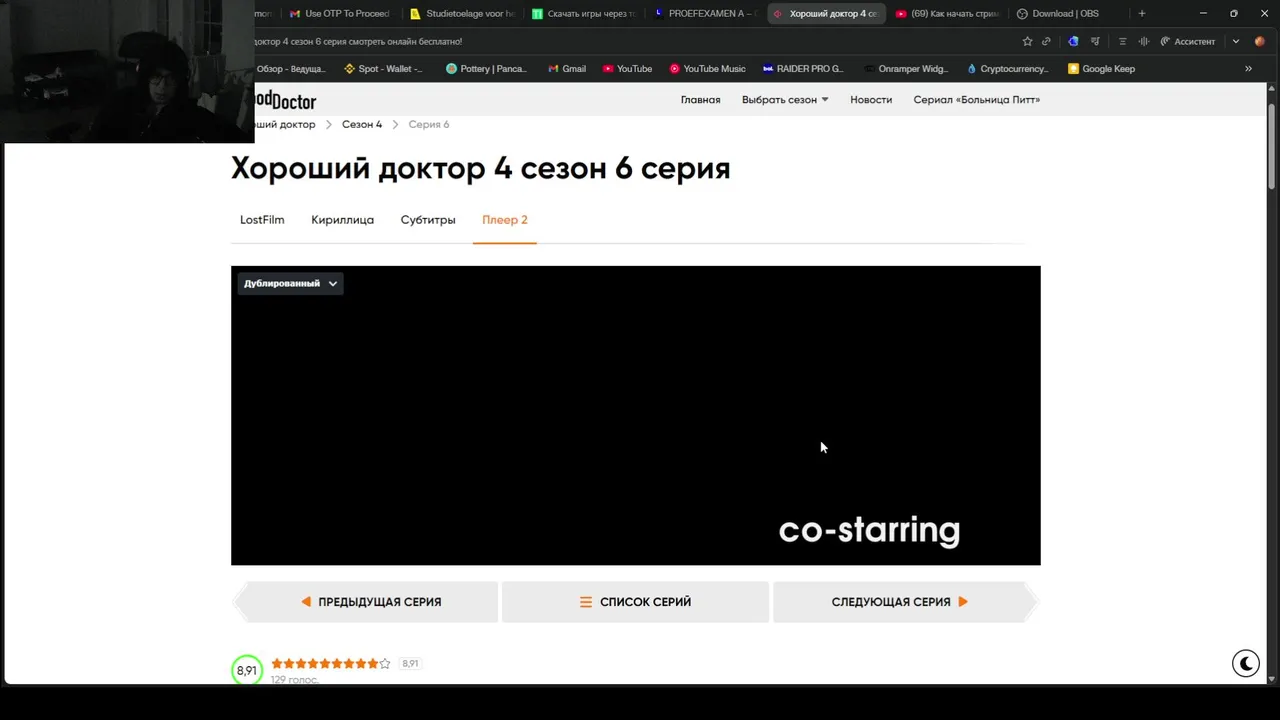Screen dimensions: 1280x720
Task: Switch to the Studietoelage tab
Action: (x=463, y=13)
